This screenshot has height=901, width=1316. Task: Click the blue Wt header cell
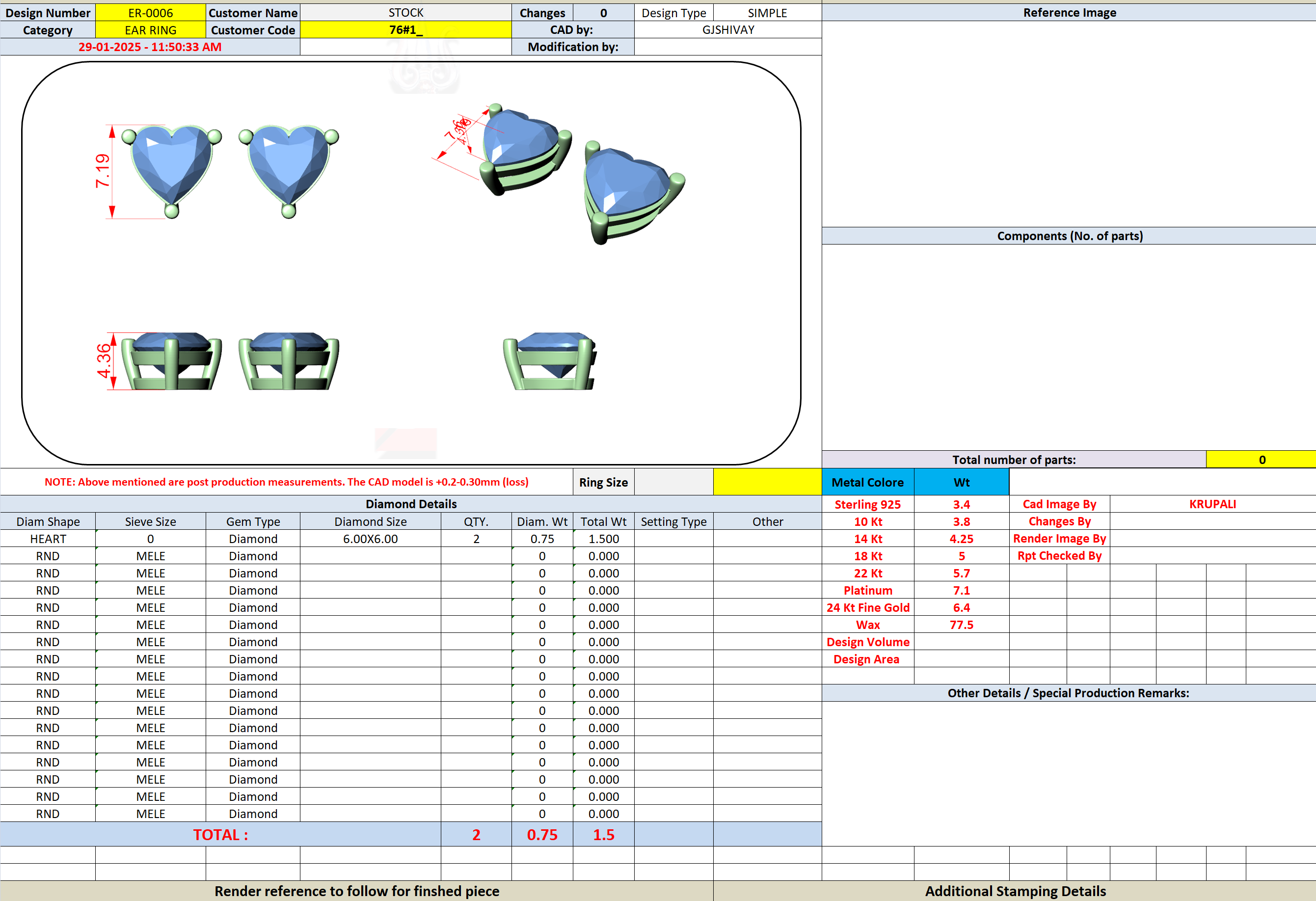click(x=962, y=482)
